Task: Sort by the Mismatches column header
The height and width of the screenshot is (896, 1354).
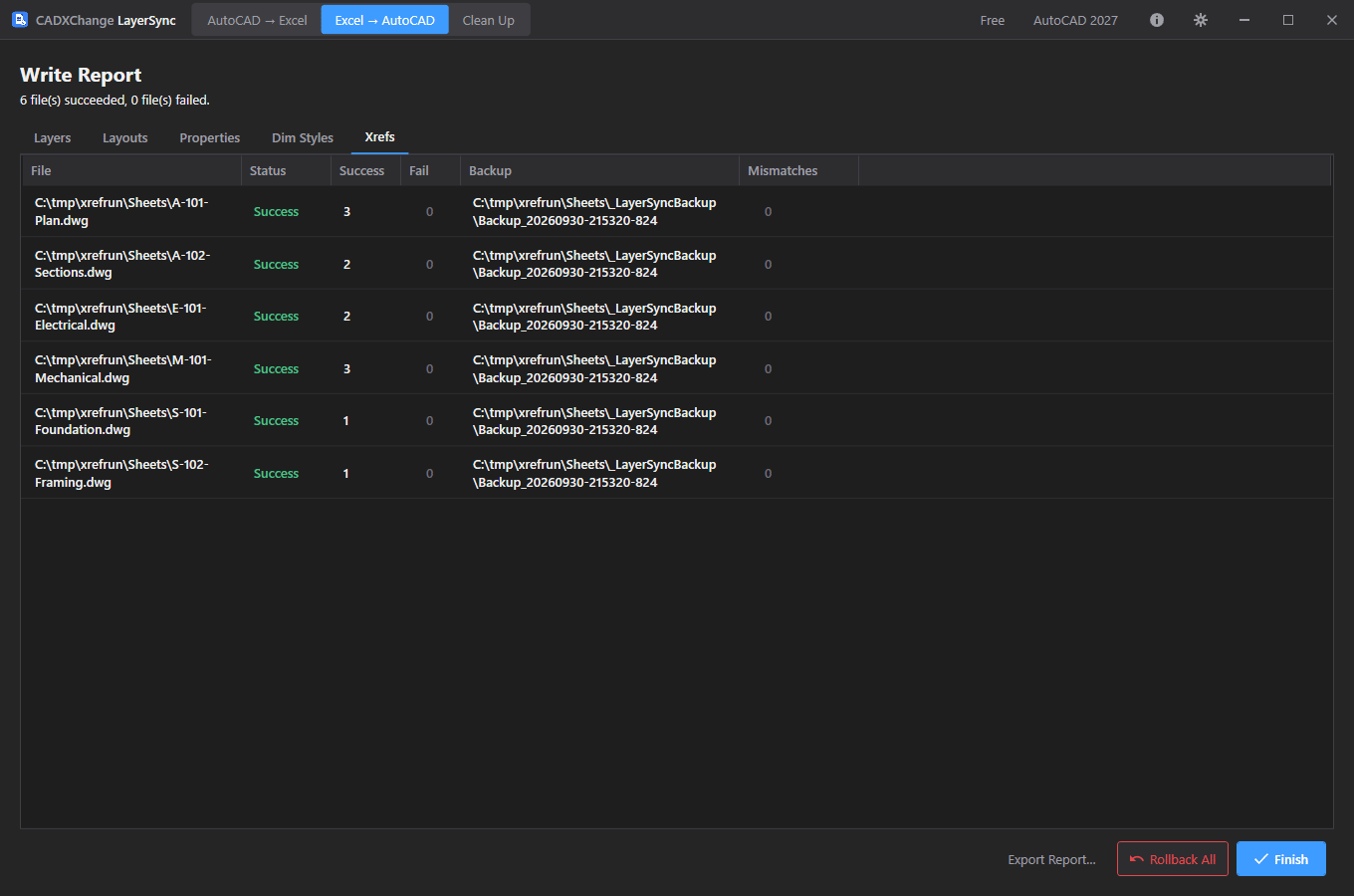Action: (798, 170)
